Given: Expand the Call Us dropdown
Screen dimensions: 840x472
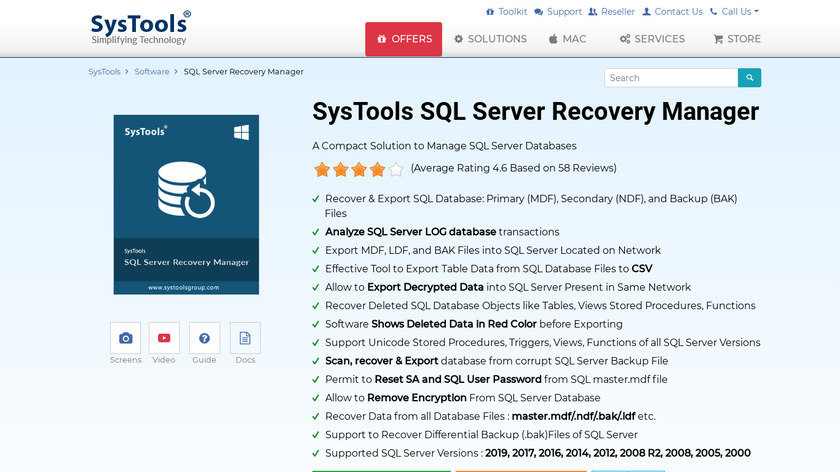Looking at the screenshot, I should 734,12.
